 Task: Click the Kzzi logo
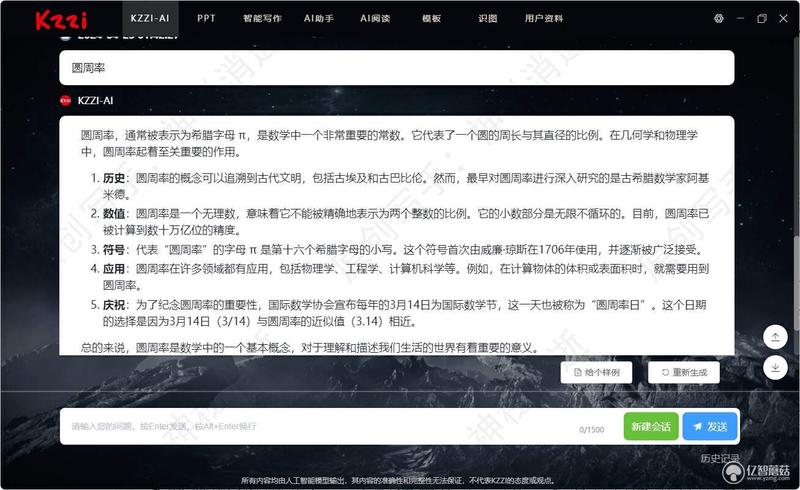[61, 19]
